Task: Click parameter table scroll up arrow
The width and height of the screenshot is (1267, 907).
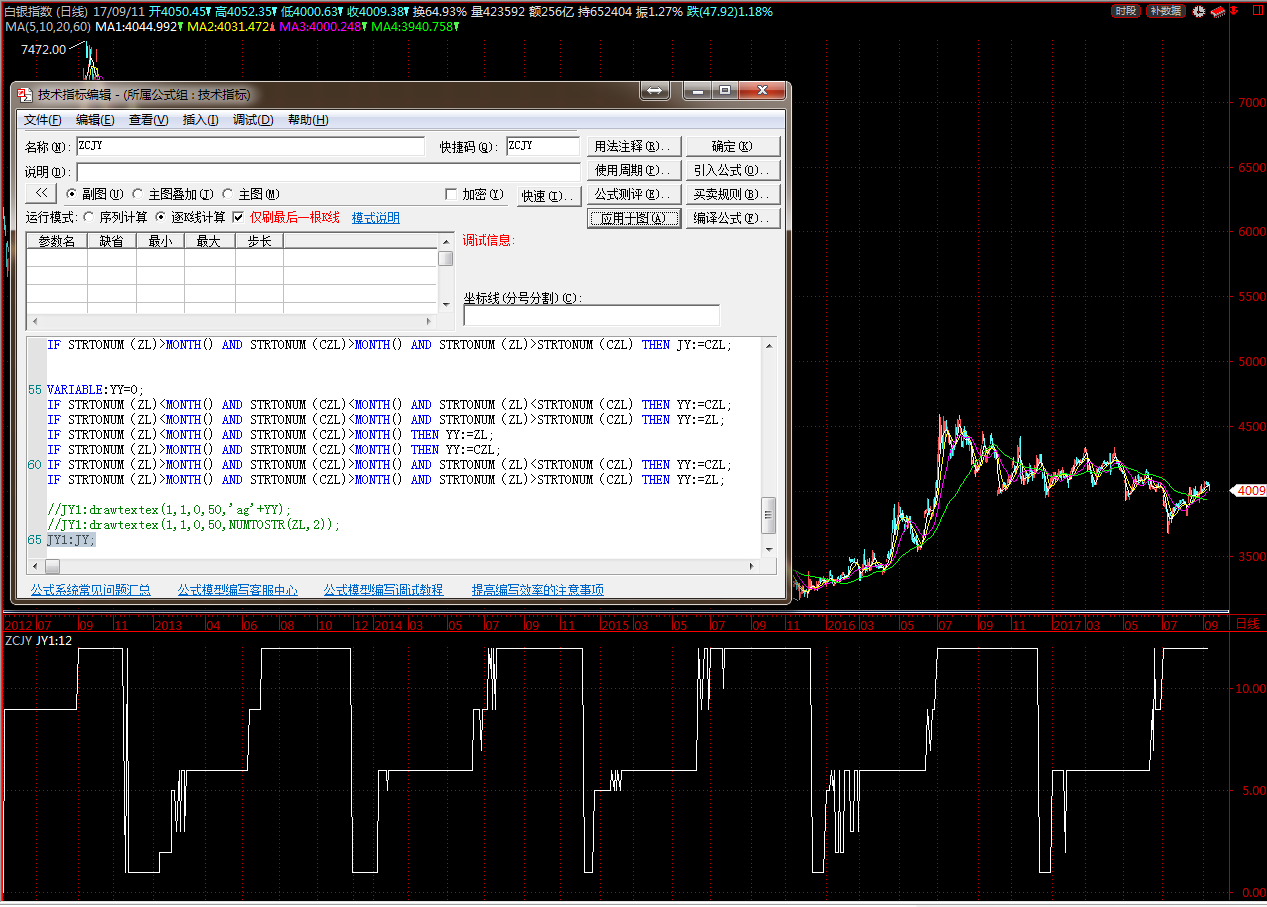Action: coord(446,241)
